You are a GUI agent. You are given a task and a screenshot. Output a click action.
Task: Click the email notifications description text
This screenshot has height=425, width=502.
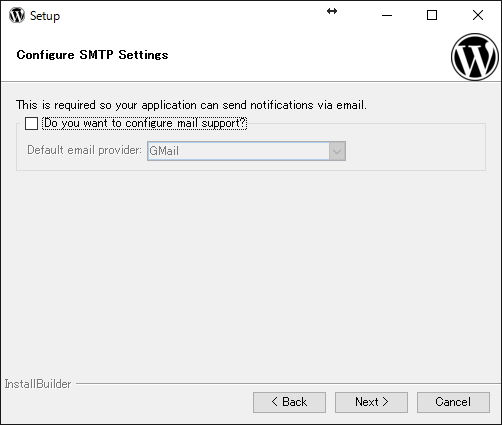(191, 105)
